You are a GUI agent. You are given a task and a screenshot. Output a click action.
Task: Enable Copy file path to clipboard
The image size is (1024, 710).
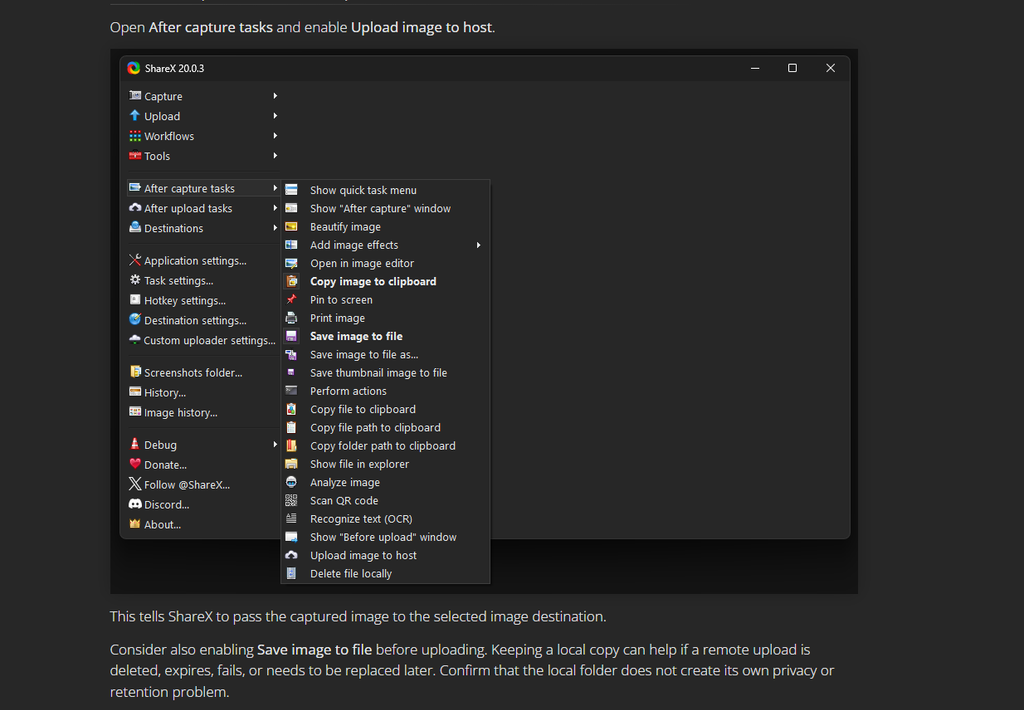coord(385,428)
